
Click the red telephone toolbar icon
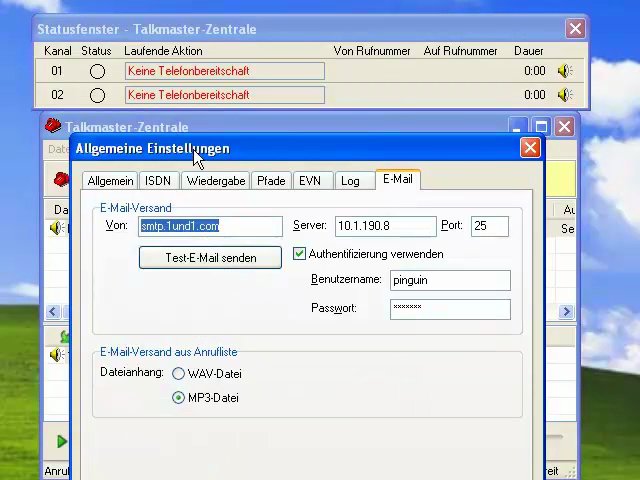click(61, 180)
